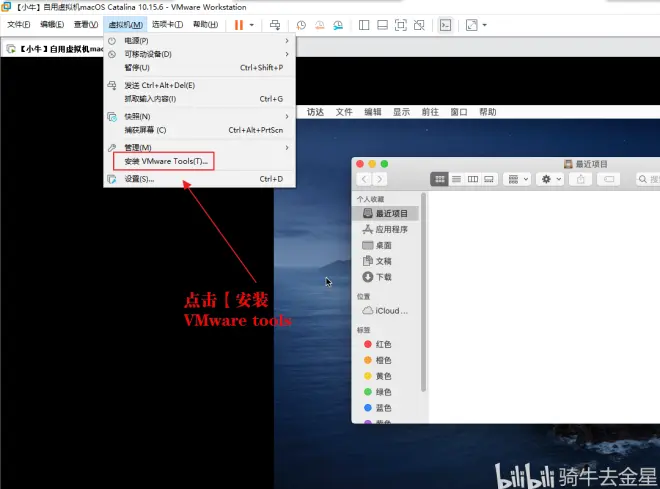Select 下载 in Finder sidebar
The image size is (660, 489).
pyautogui.click(x=386, y=277)
